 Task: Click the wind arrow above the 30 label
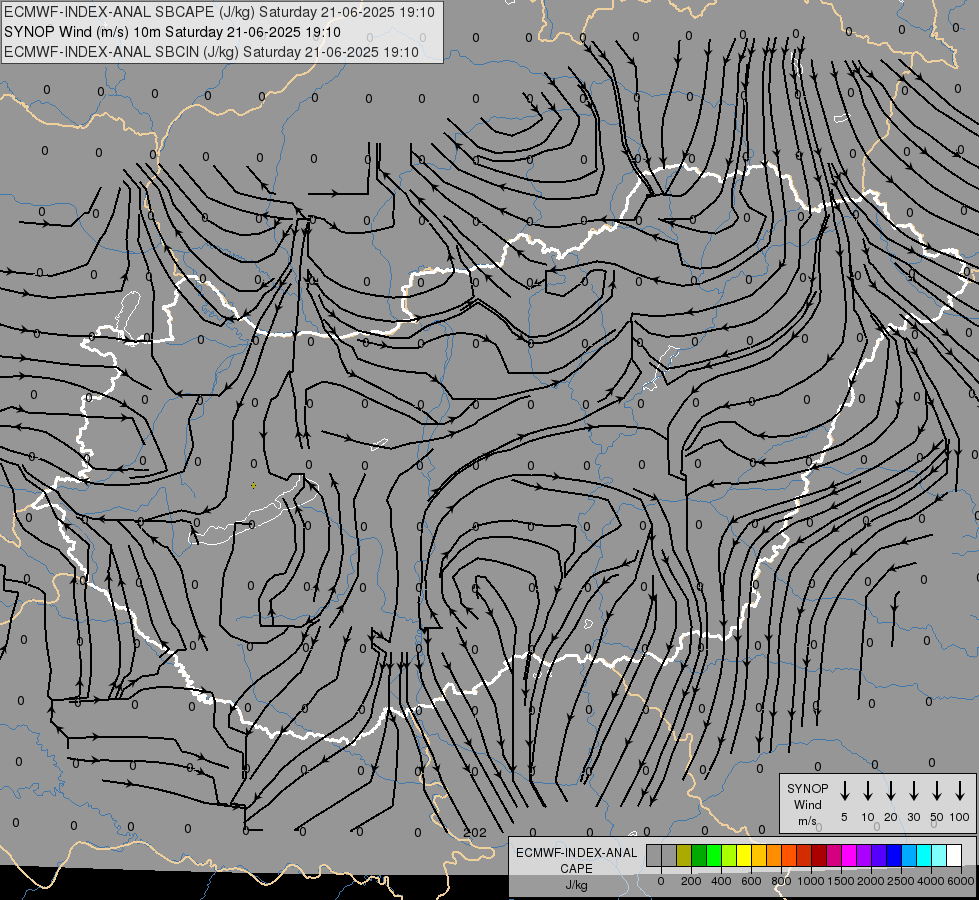913,791
